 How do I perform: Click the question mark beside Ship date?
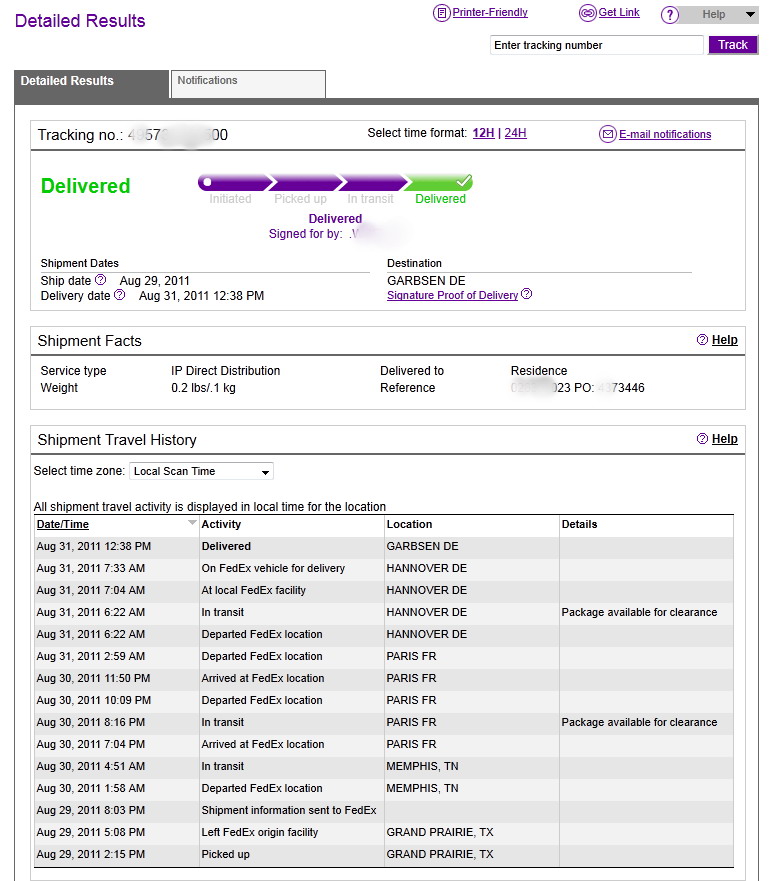(101, 279)
